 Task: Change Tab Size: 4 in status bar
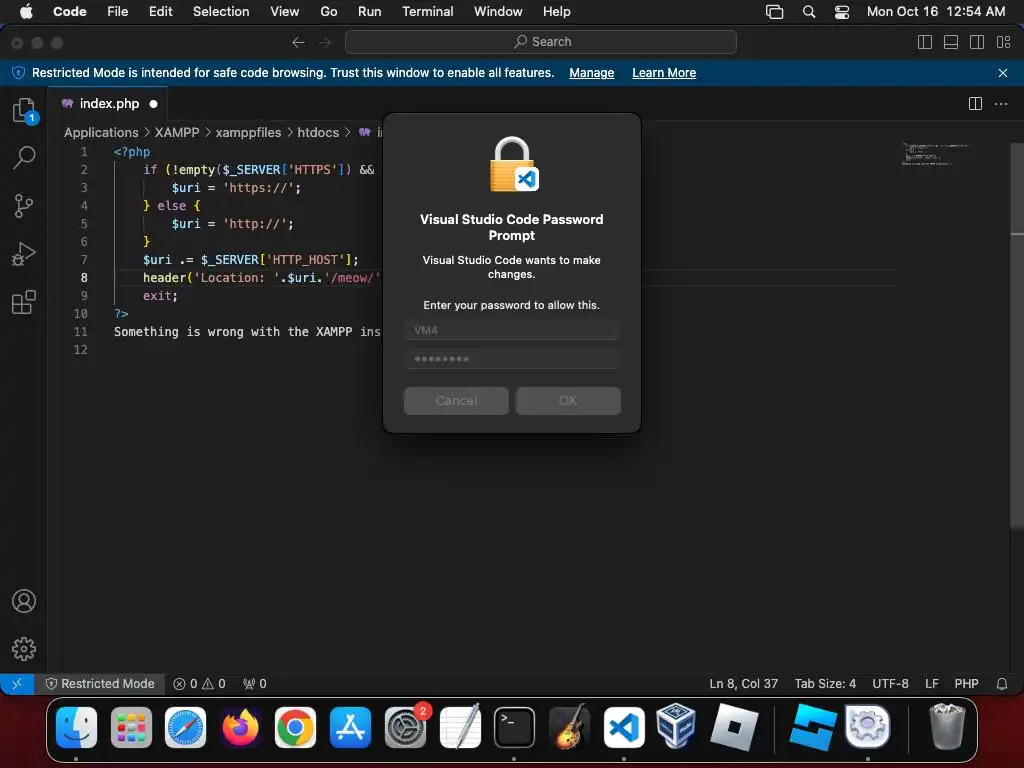coord(825,684)
